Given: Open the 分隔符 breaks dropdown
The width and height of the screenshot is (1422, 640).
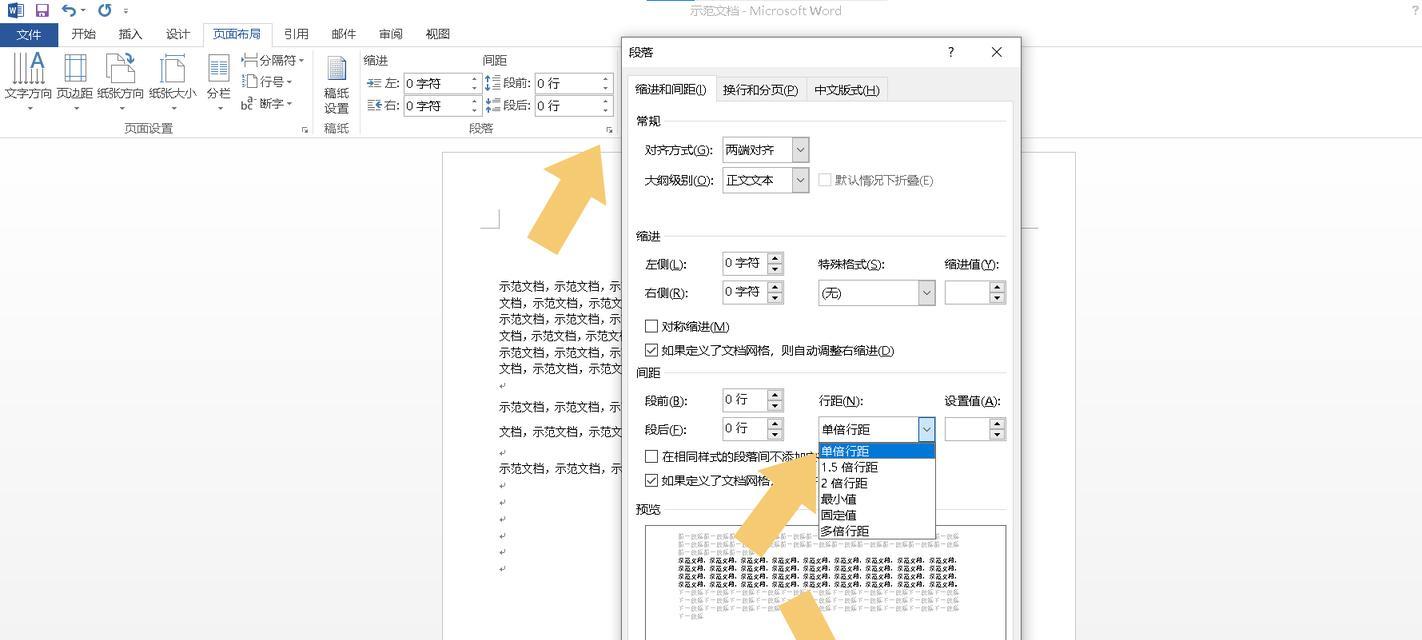Looking at the screenshot, I should pos(273,60).
